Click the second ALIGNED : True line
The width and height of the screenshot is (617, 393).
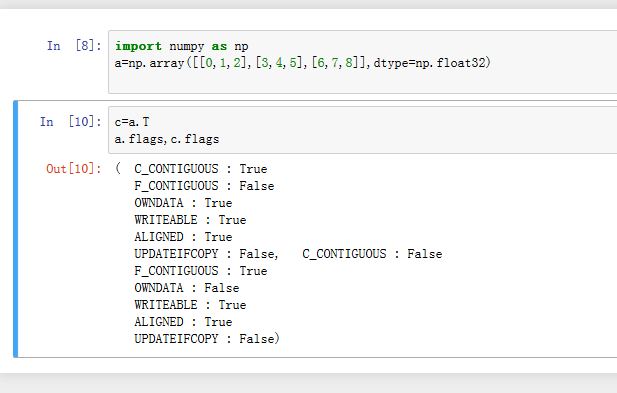point(183,322)
